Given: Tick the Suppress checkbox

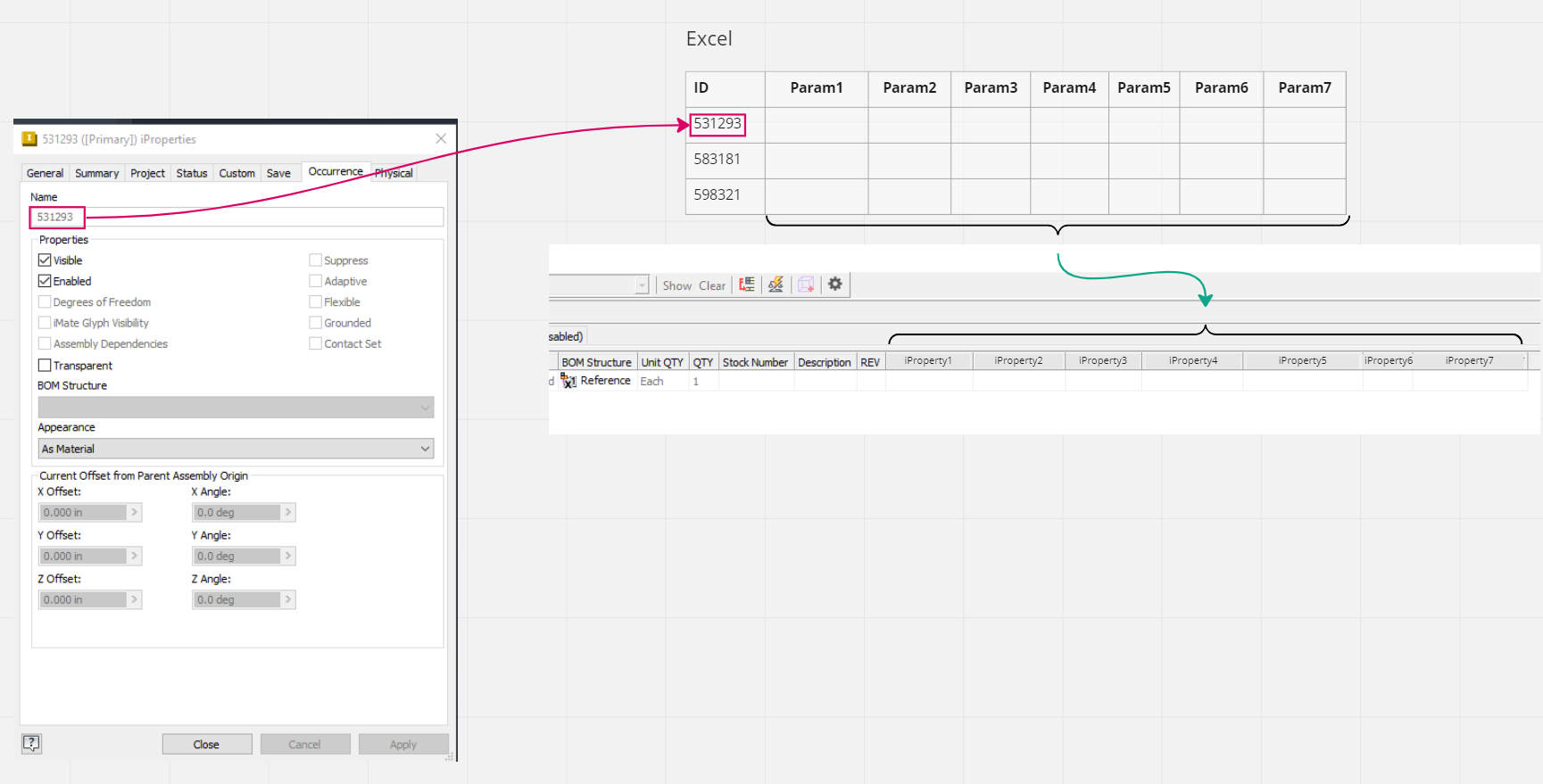Looking at the screenshot, I should (315, 260).
